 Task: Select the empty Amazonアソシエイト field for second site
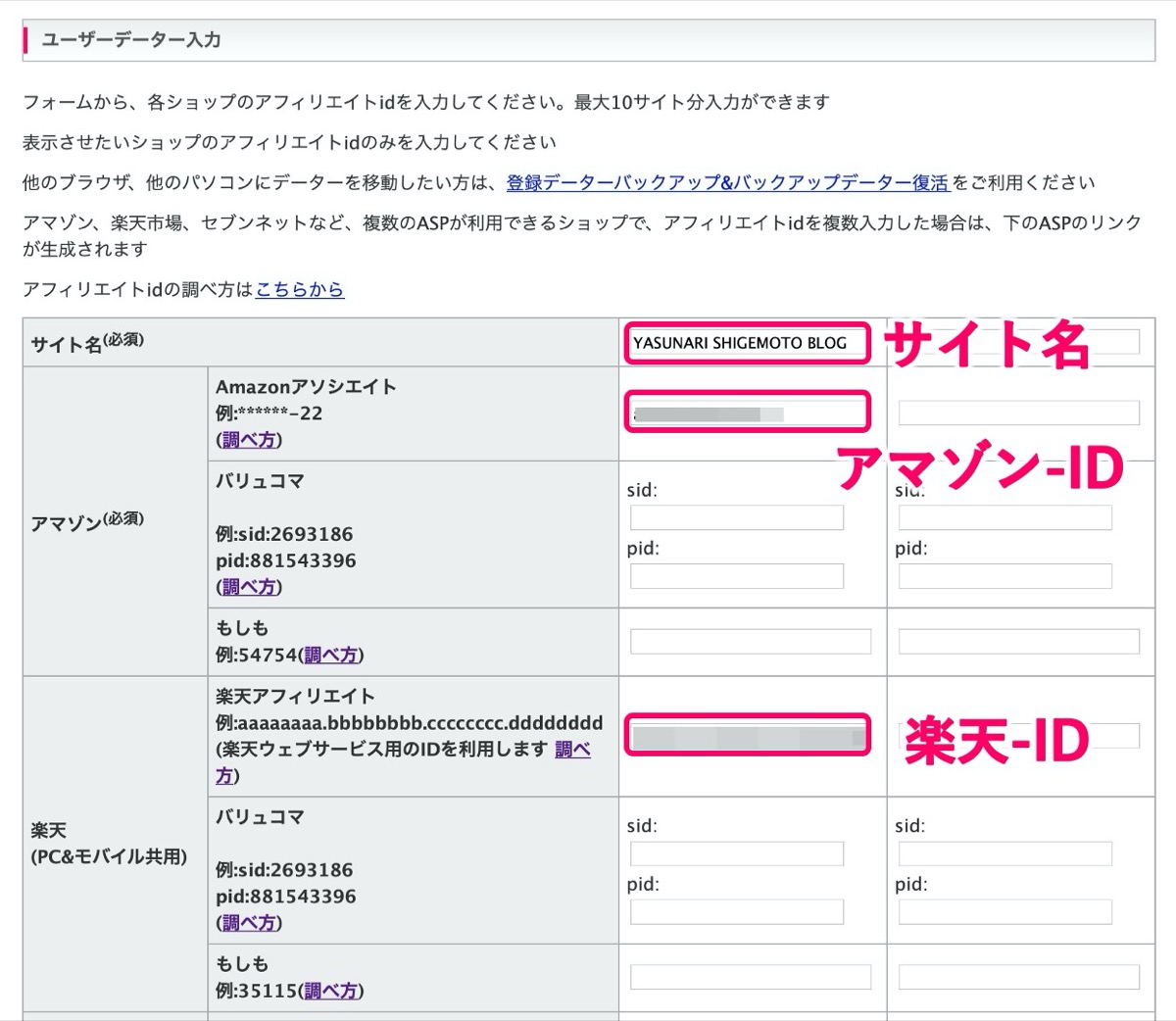1019,413
